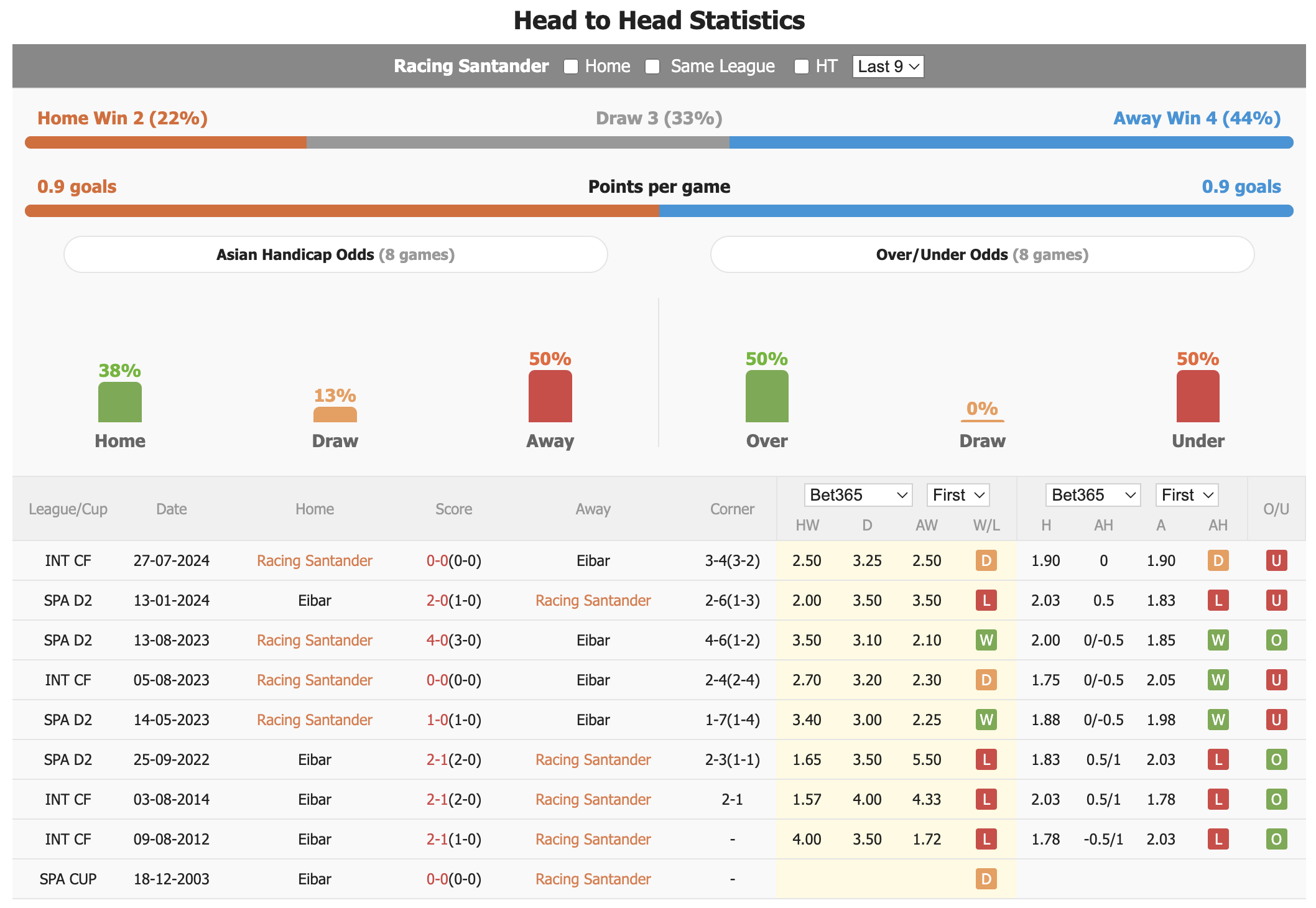The height and width of the screenshot is (908, 1316).
Task: Click the League/Cup column header
Action: [x=68, y=509]
